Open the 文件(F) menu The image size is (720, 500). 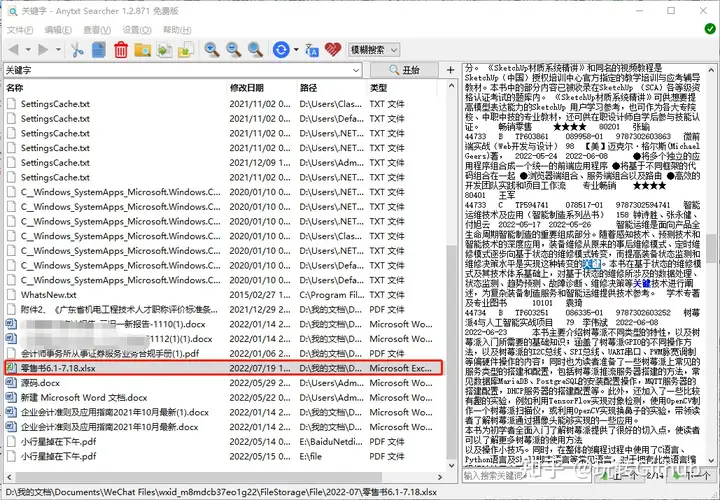[20, 30]
